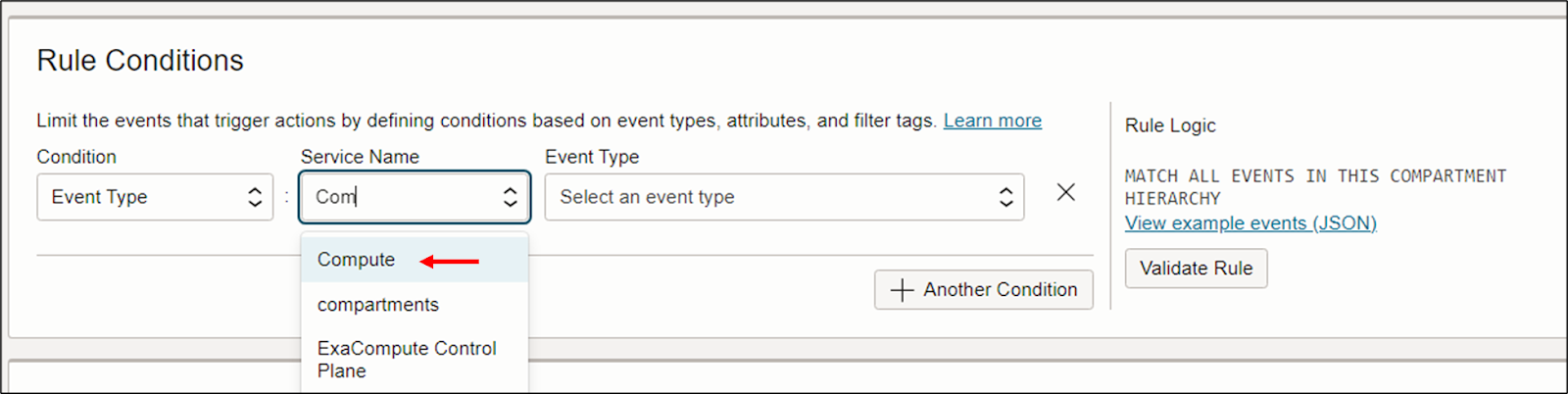Pick ExaCompute Control Plane from list
The width and height of the screenshot is (1568, 394).
click(x=407, y=360)
